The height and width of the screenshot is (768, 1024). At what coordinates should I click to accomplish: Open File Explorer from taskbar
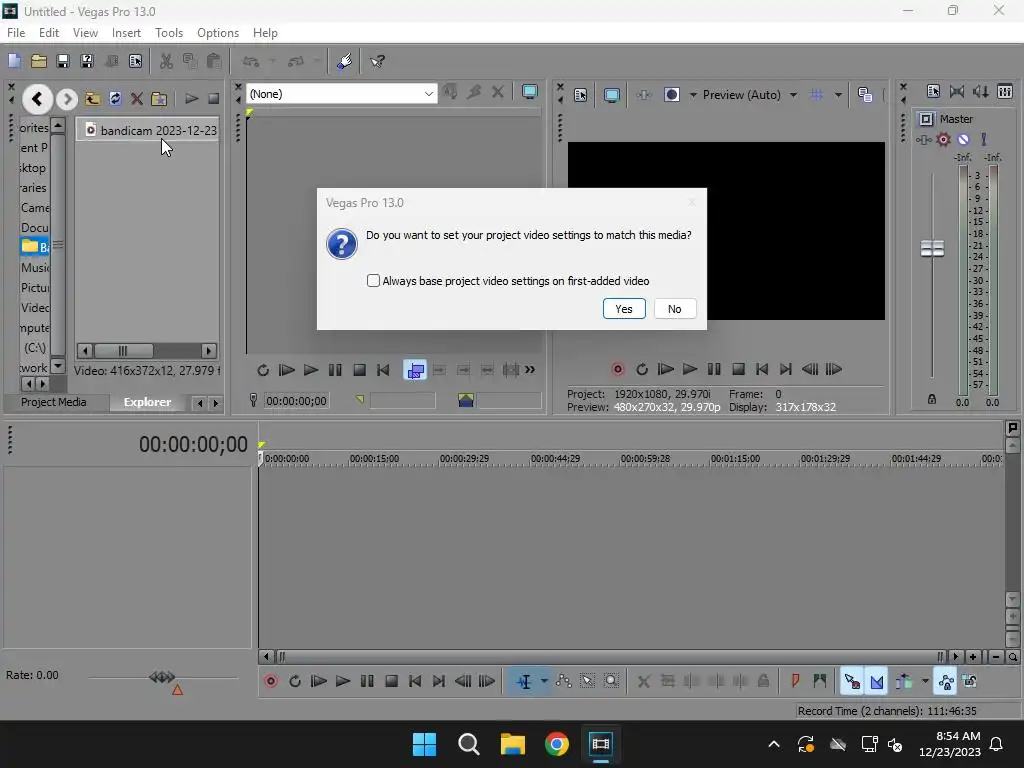(x=513, y=744)
